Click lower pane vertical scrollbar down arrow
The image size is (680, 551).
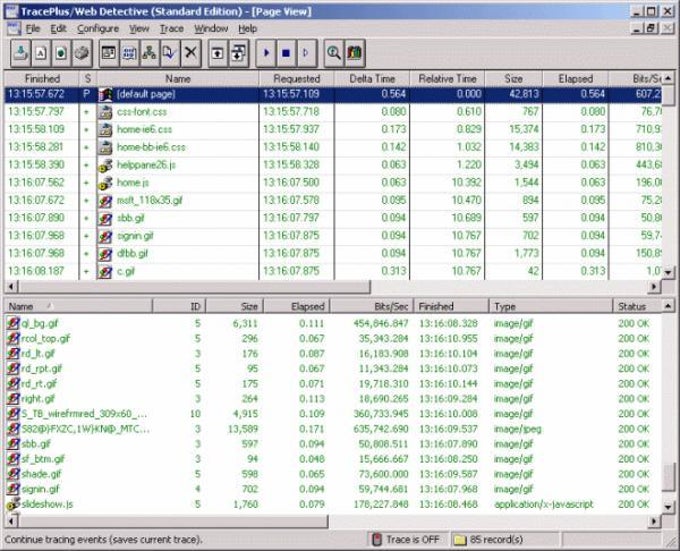[668, 506]
